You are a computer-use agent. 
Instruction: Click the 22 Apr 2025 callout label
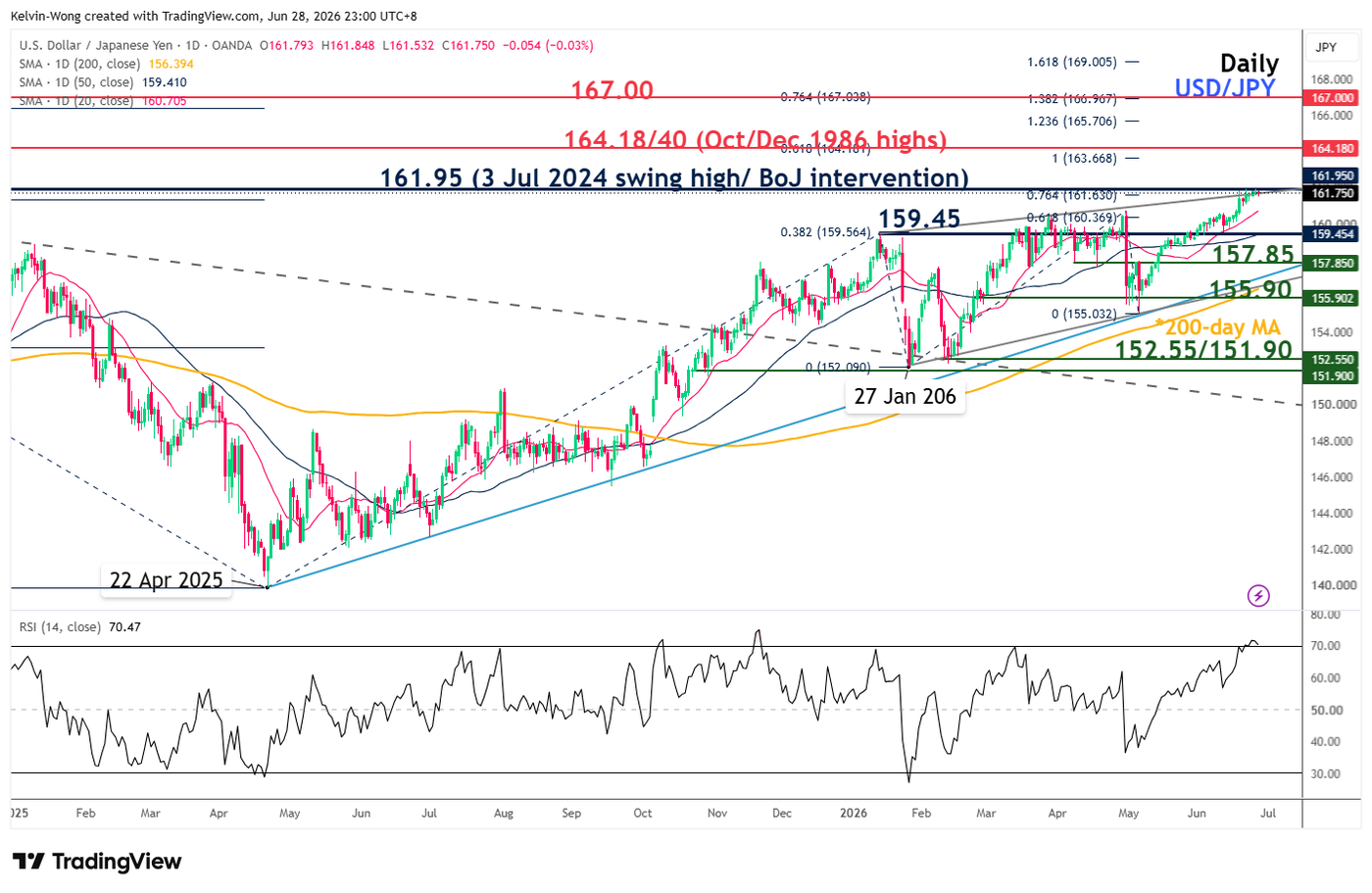pos(167,580)
